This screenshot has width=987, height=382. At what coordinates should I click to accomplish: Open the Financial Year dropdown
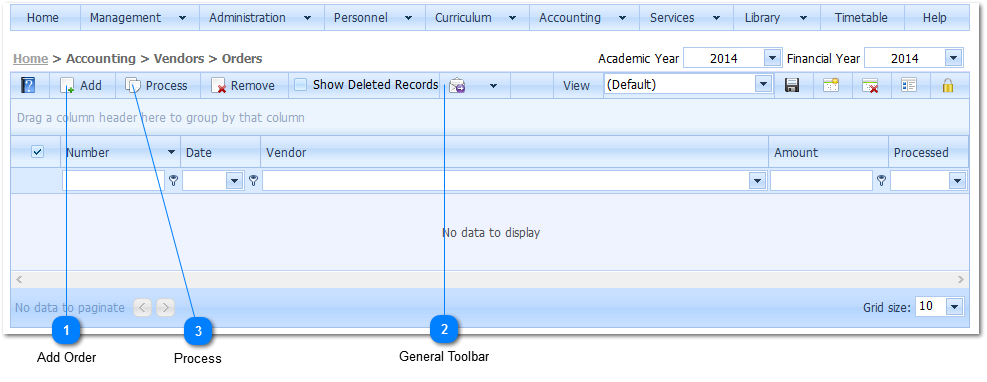[x=954, y=59]
